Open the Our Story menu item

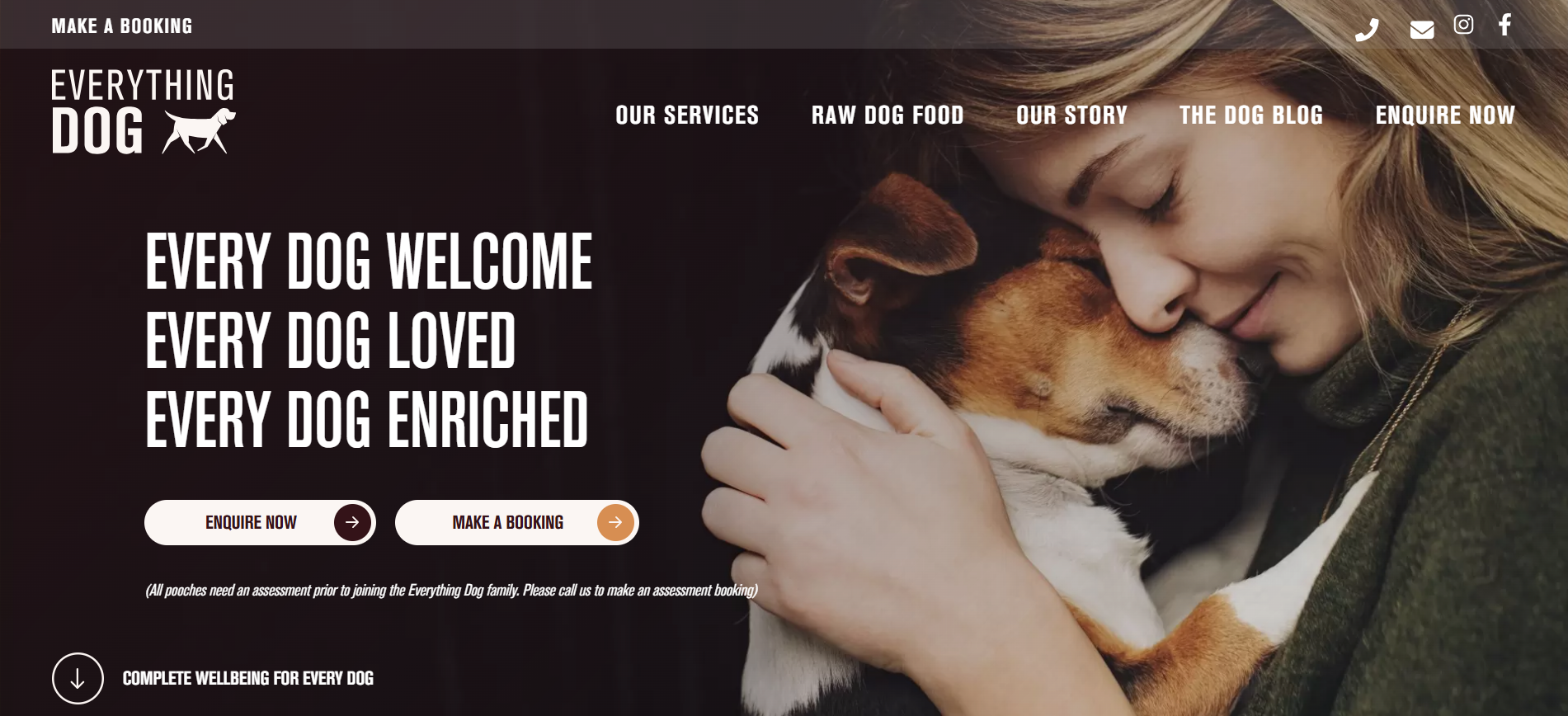coord(1071,115)
